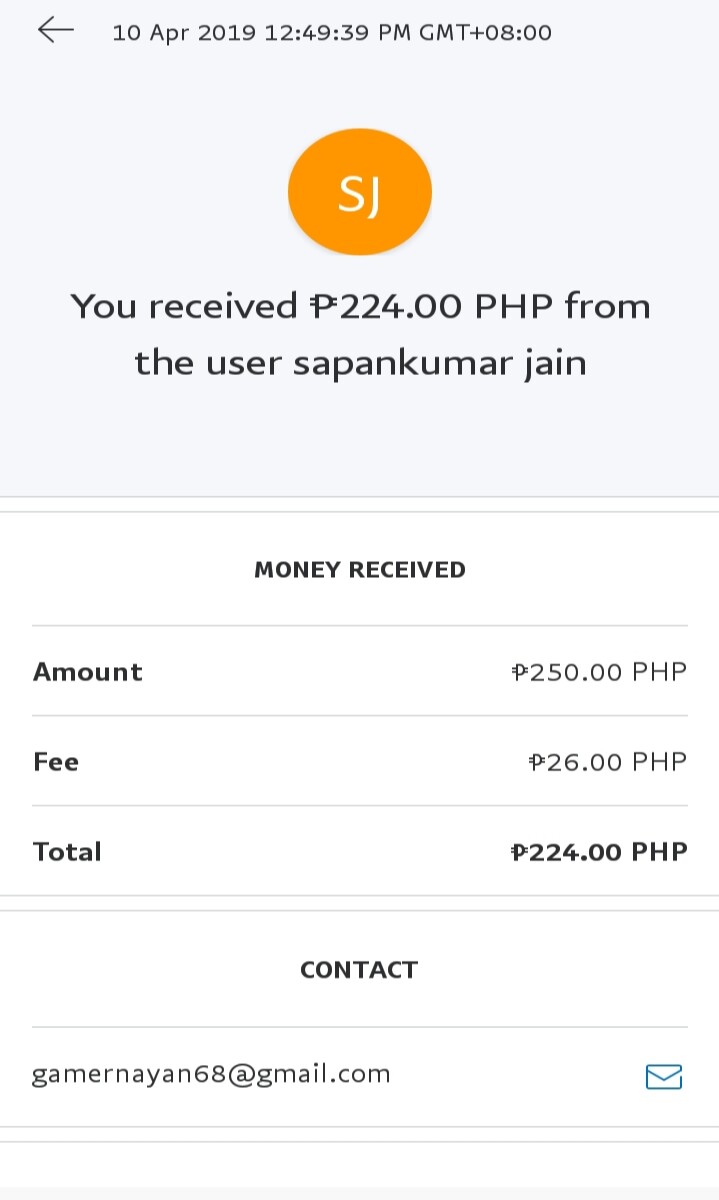Screen dimensions: 719x1200
Task: Tap the transaction timestamp at top
Action: (x=332, y=33)
